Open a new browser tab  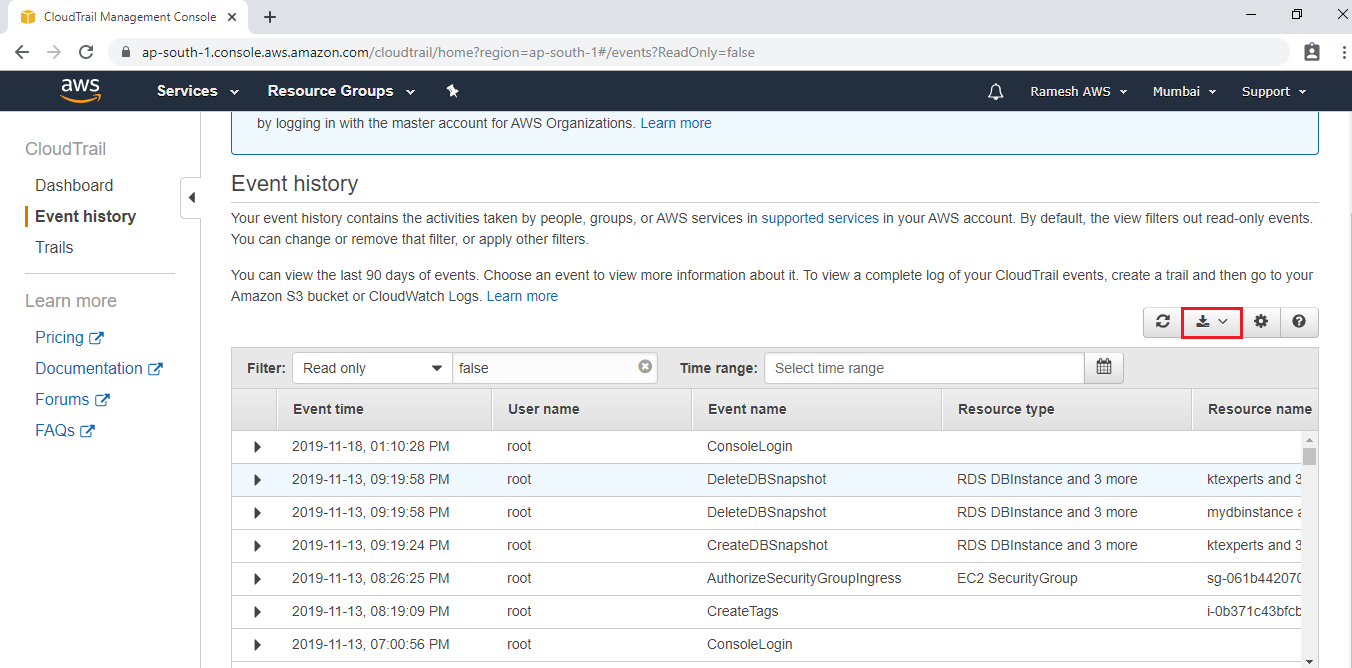270,17
